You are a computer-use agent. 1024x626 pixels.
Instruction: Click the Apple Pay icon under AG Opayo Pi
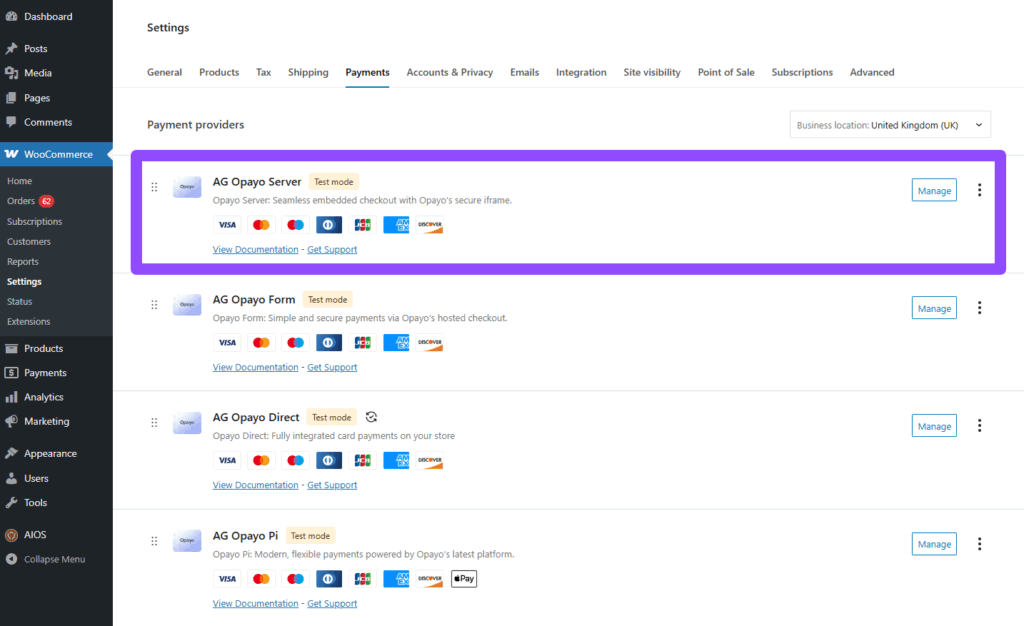point(464,579)
